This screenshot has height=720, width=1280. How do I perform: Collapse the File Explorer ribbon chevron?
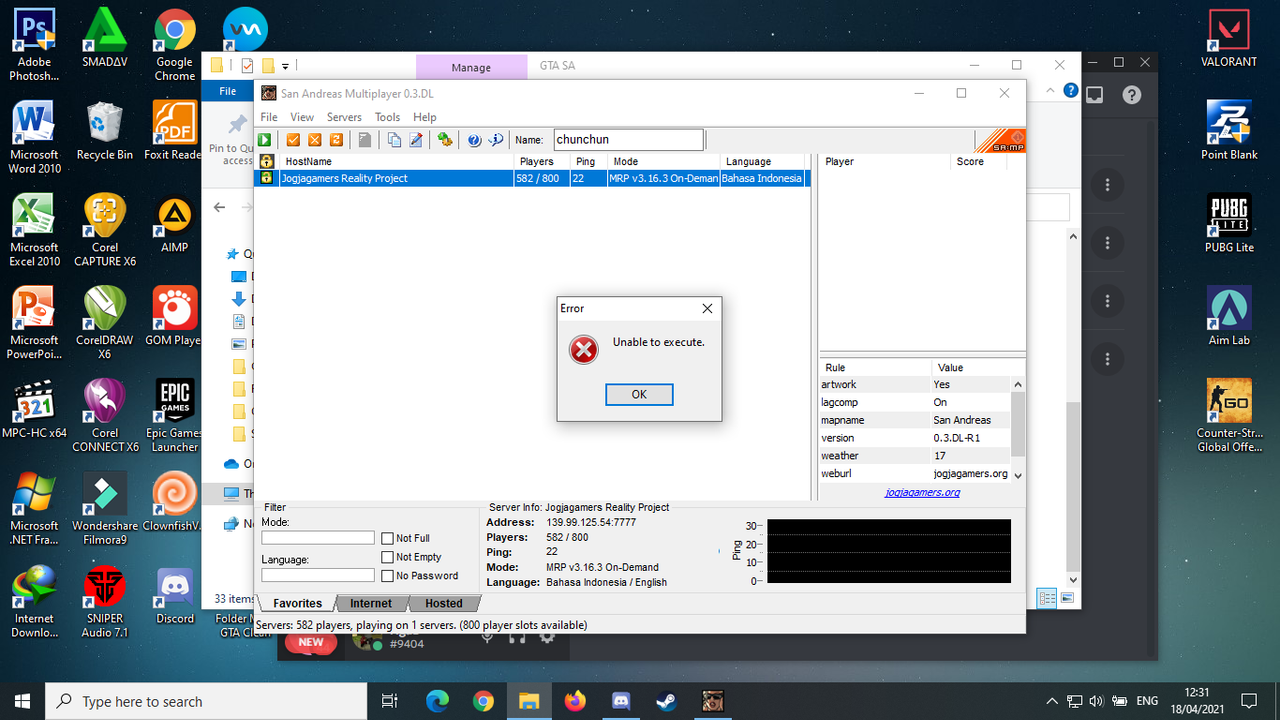(x=1052, y=91)
